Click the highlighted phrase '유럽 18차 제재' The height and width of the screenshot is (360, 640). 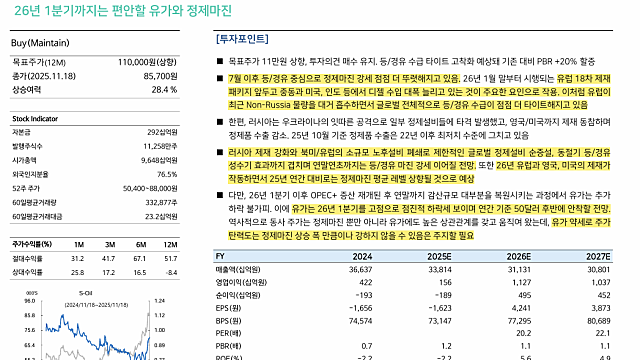click(584, 78)
